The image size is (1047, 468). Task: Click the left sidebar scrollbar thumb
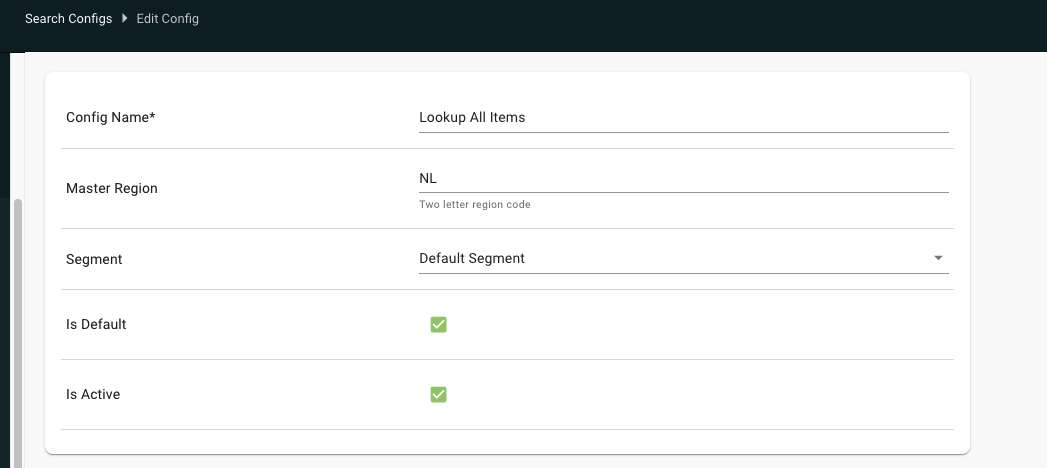point(18,334)
